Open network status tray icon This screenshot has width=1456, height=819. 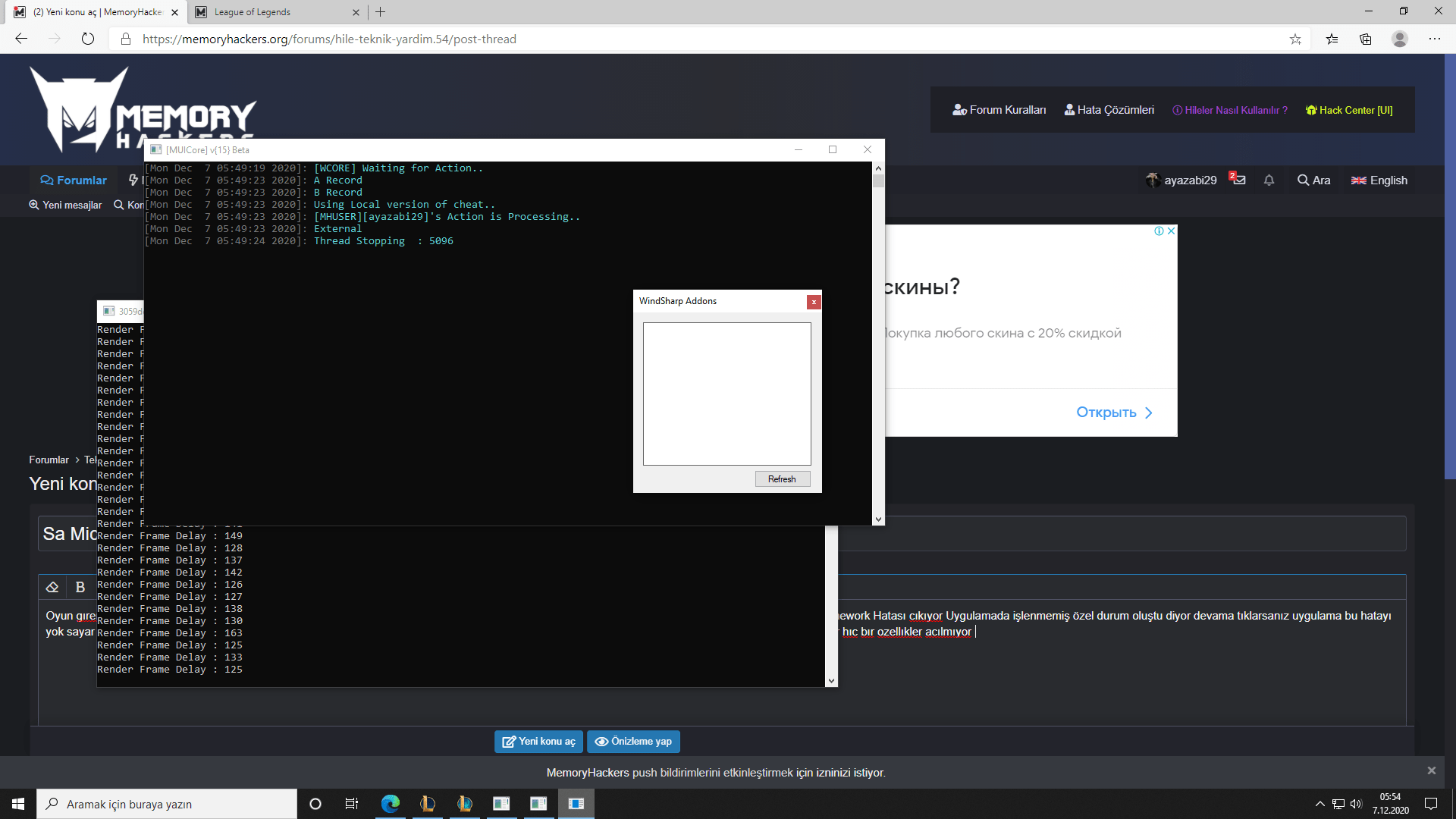point(1338,804)
